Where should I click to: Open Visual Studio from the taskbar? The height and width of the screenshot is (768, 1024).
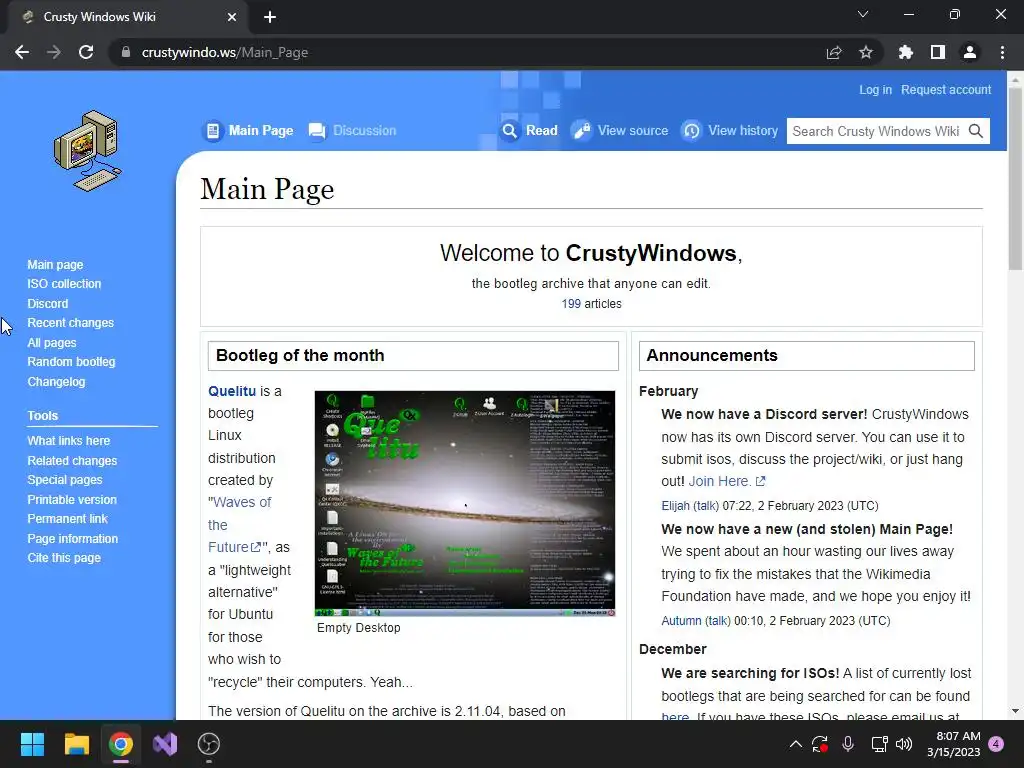165,744
